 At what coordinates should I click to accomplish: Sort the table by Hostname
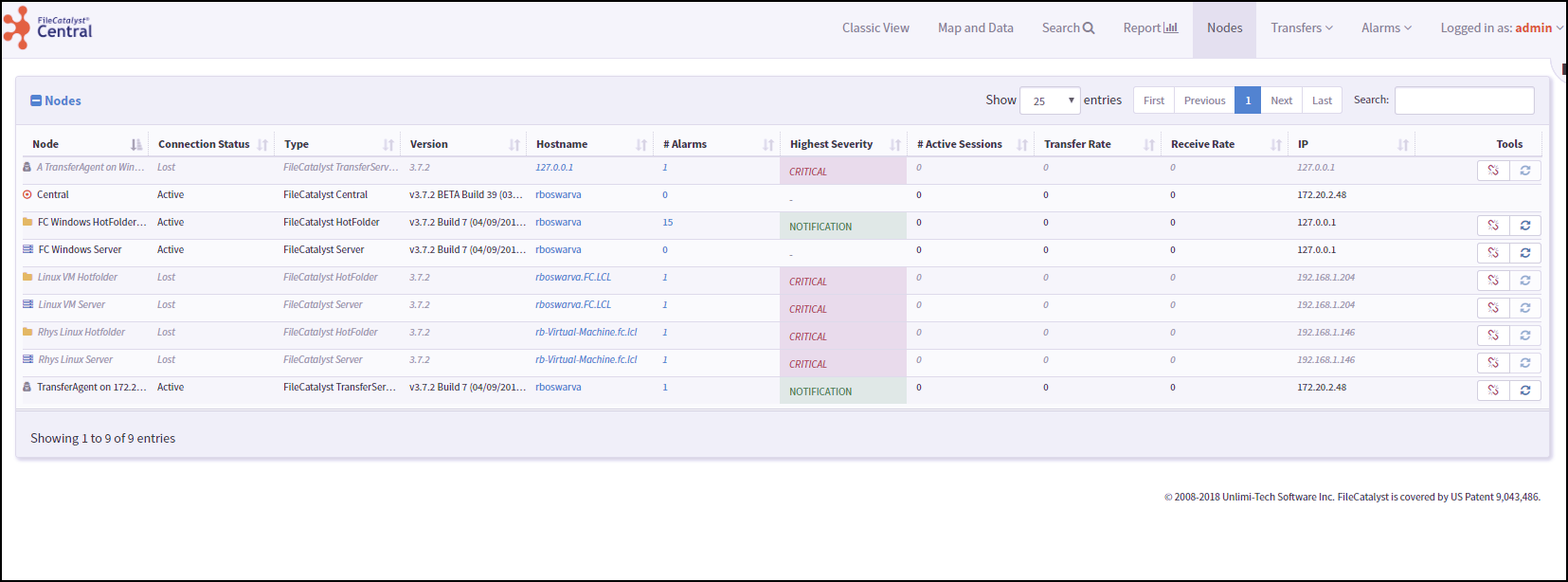click(x=590, y=144)
